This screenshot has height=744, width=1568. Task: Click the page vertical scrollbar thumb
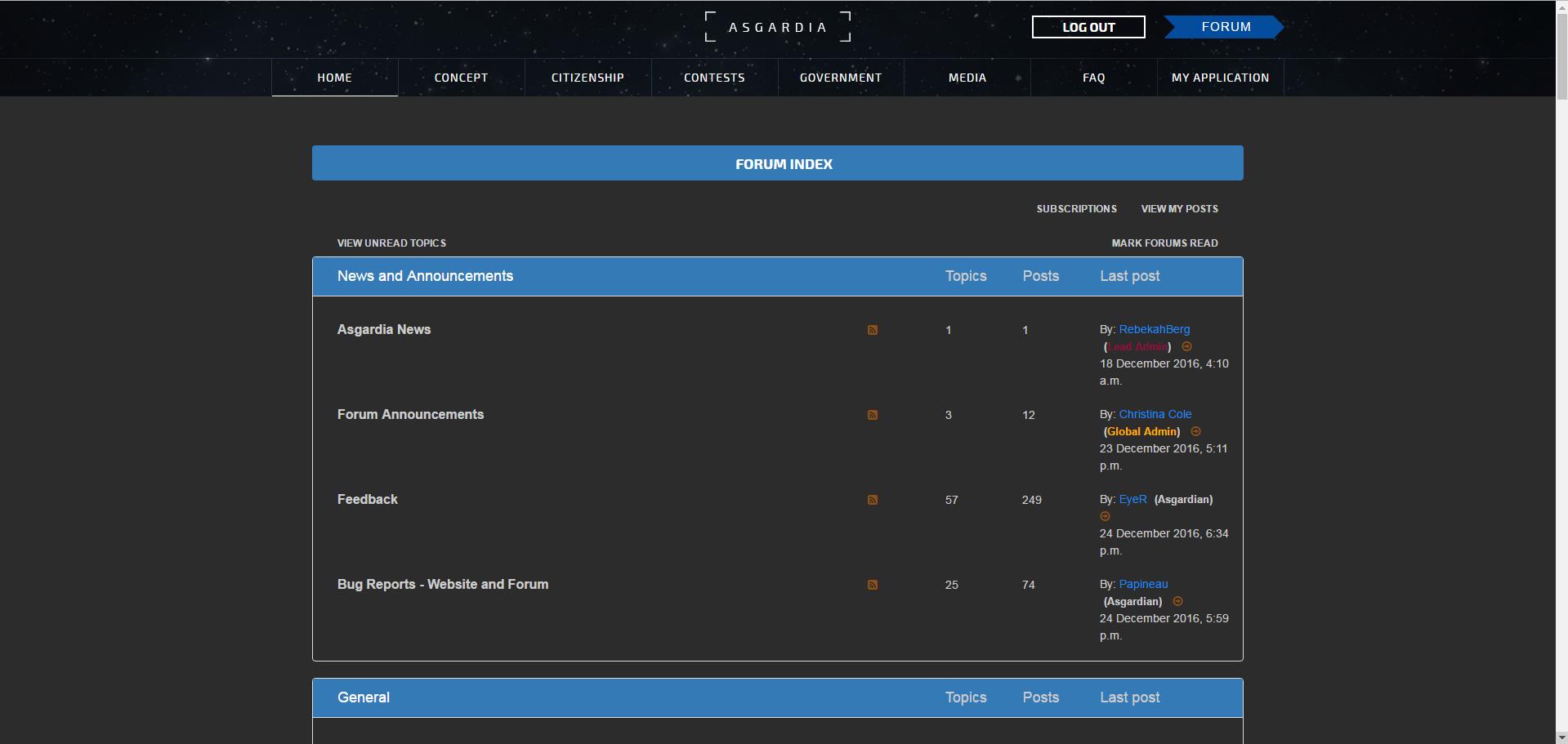pyautogui.click(x=1561, y=57)
